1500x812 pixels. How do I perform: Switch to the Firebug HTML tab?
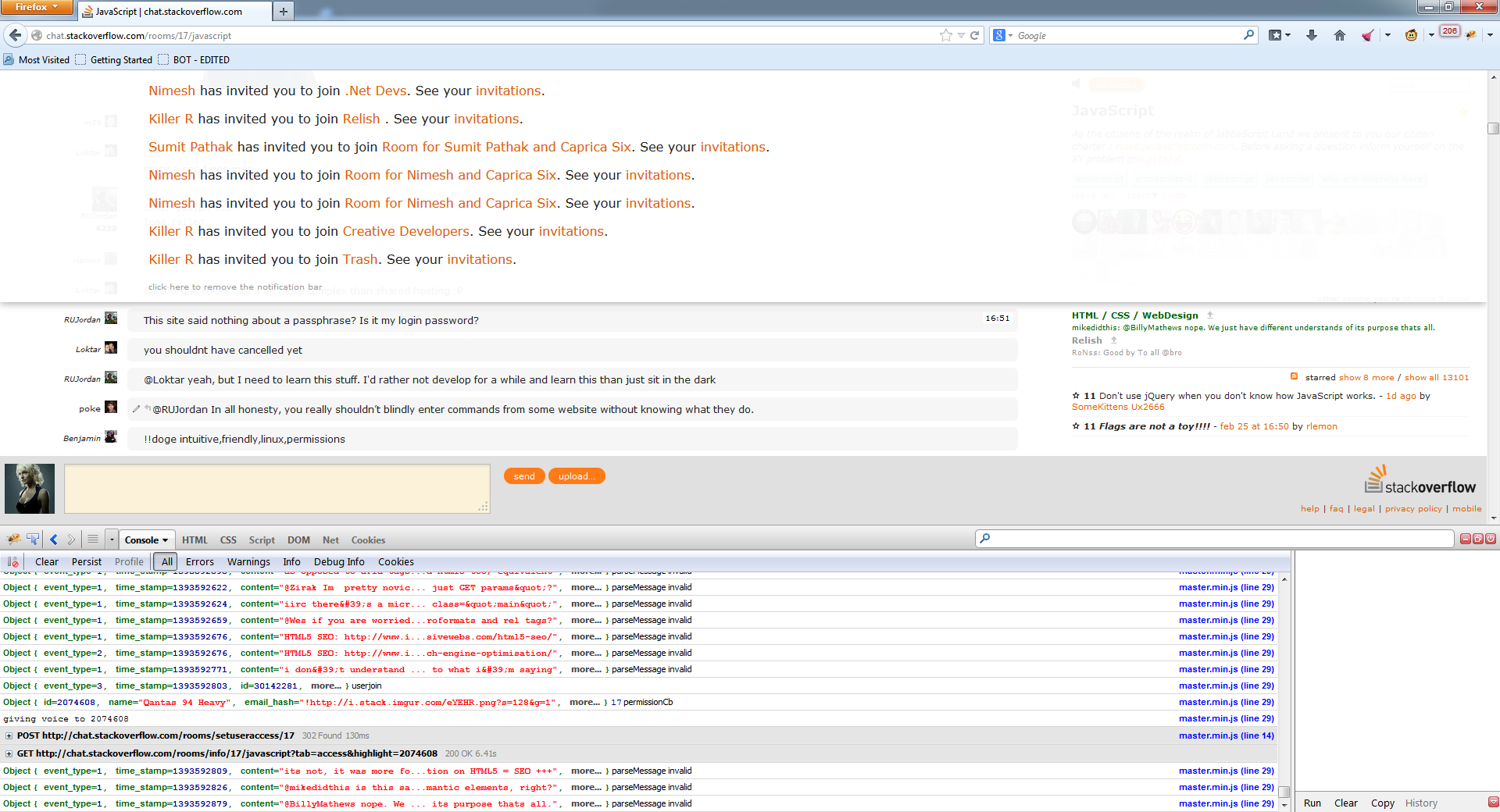(x=195, y=540)
